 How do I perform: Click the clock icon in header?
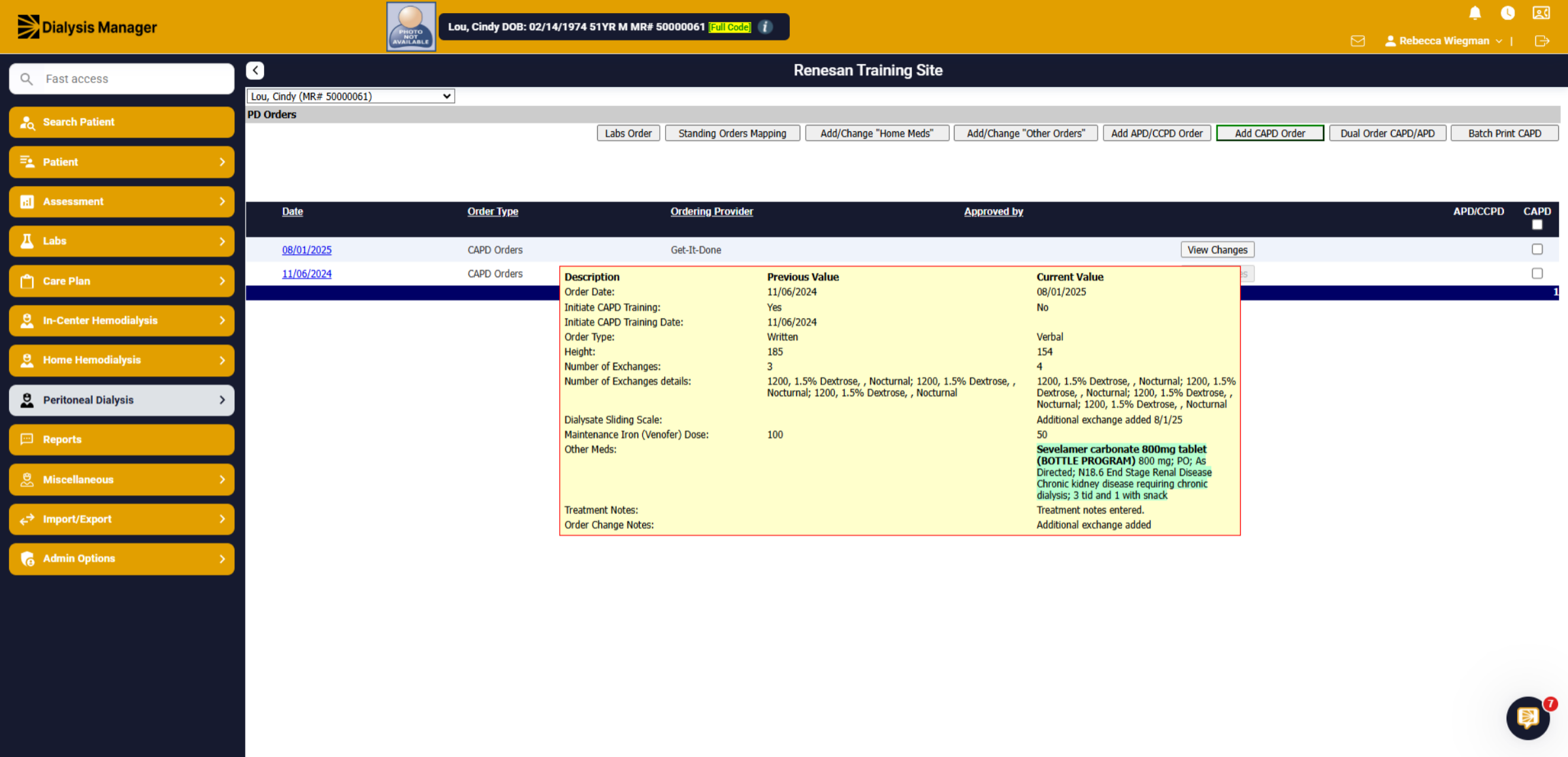[x=1507, y=13]
